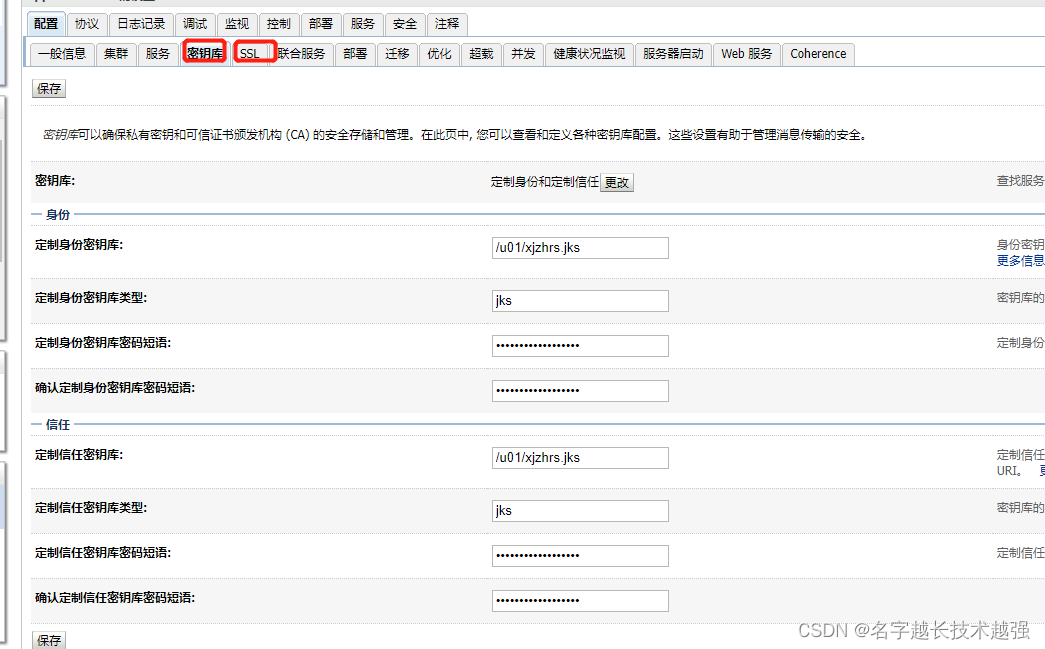
Task: Click the 确认定制信任密钥库密码短语 field
Action: point(580,601)
